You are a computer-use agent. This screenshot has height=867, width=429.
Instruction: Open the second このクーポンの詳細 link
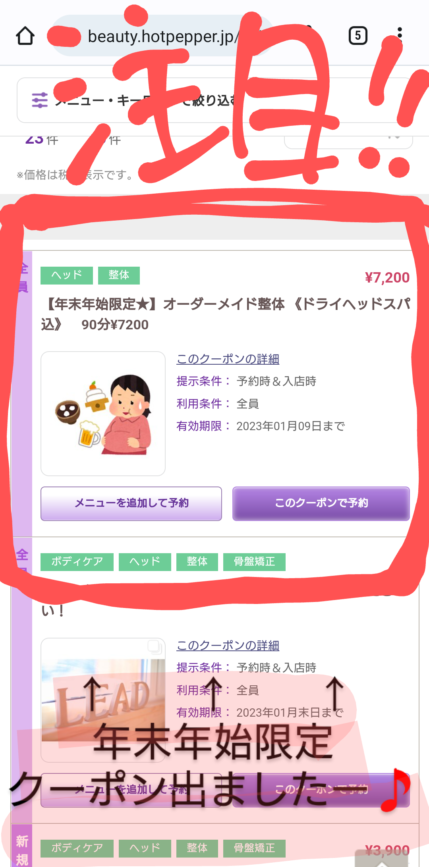228,645
